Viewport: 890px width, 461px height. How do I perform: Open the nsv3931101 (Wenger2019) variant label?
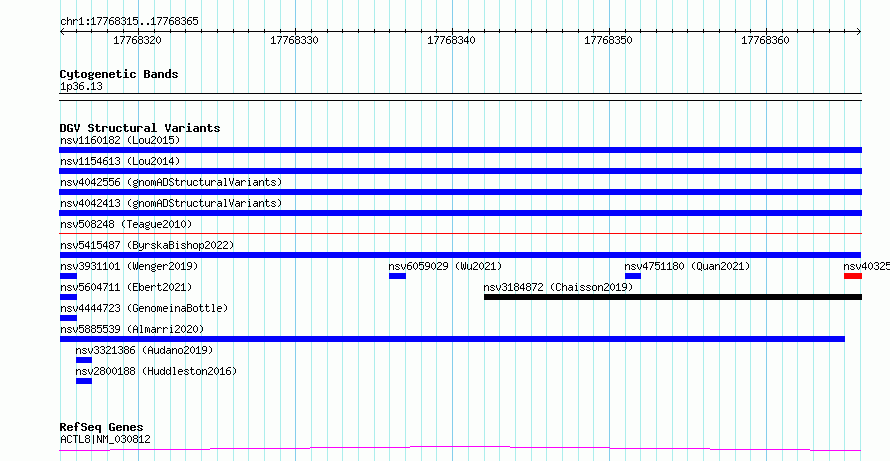129,266
